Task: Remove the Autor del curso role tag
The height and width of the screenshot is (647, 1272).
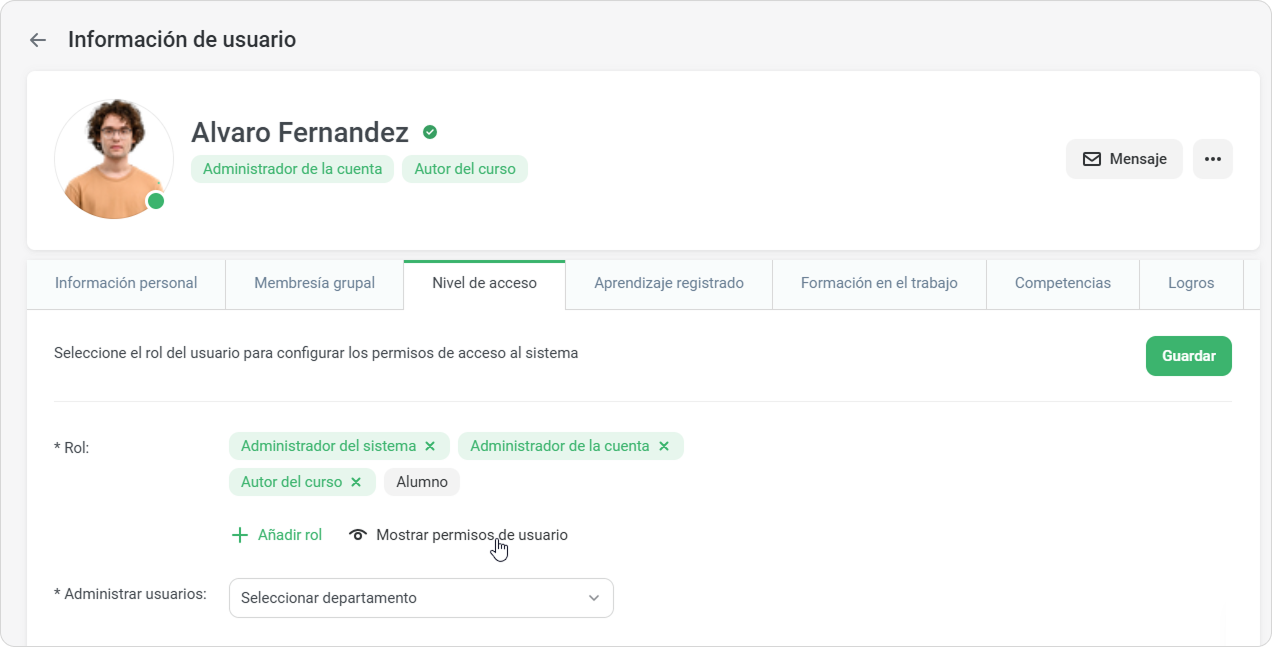Action: point(355,482)
